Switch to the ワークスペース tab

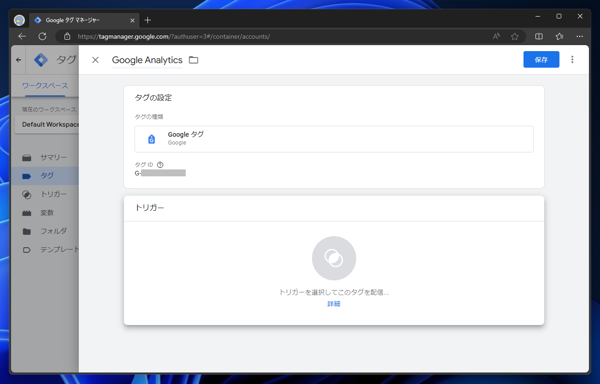tap(45, 86)
